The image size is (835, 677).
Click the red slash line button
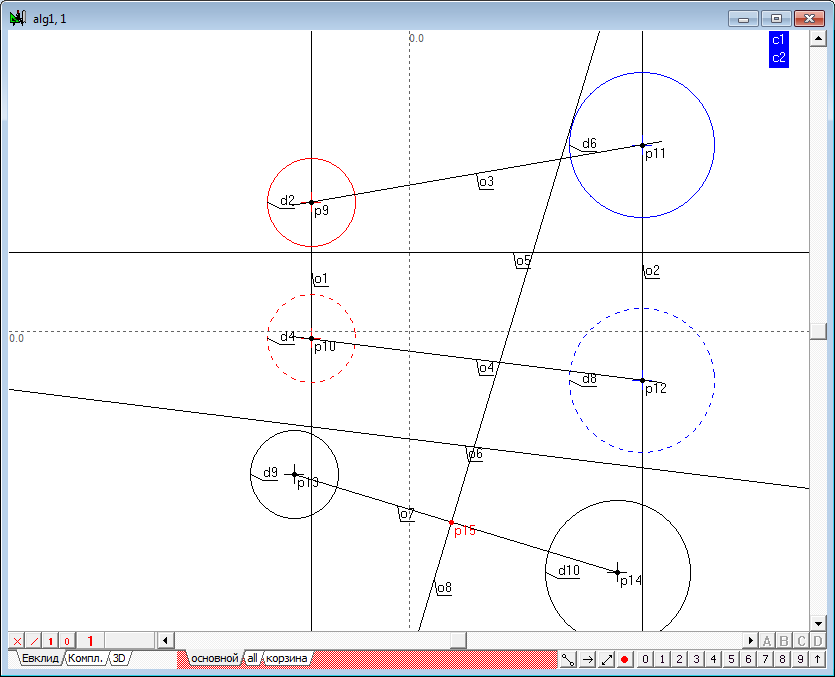tap(34, 641)
